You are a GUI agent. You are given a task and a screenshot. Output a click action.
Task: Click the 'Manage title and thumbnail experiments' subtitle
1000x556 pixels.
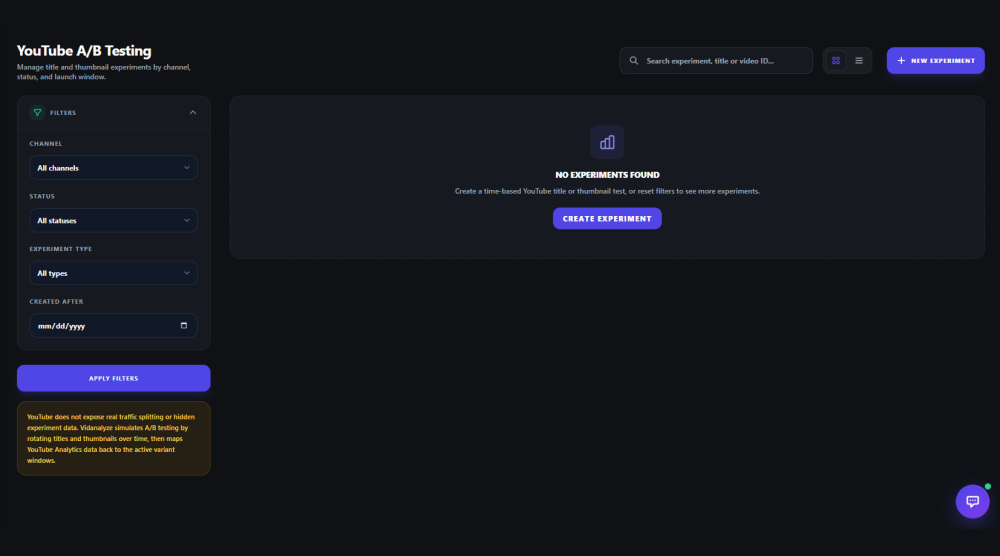103,71
